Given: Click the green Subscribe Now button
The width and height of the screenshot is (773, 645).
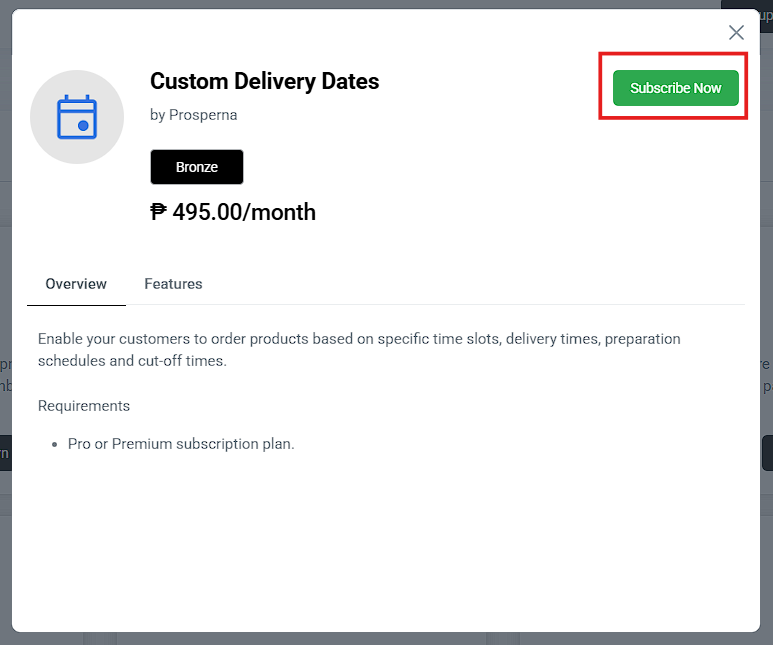Looking at the screenshot, I should 675,88.
